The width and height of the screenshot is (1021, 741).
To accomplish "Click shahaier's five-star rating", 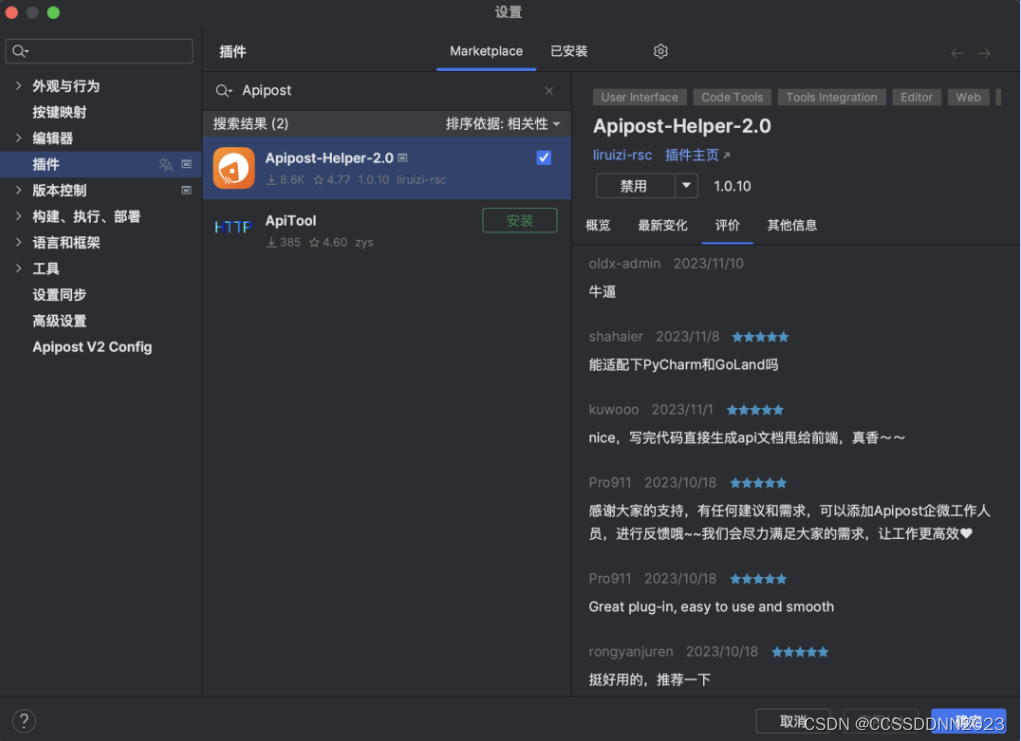I will (760, 337).
